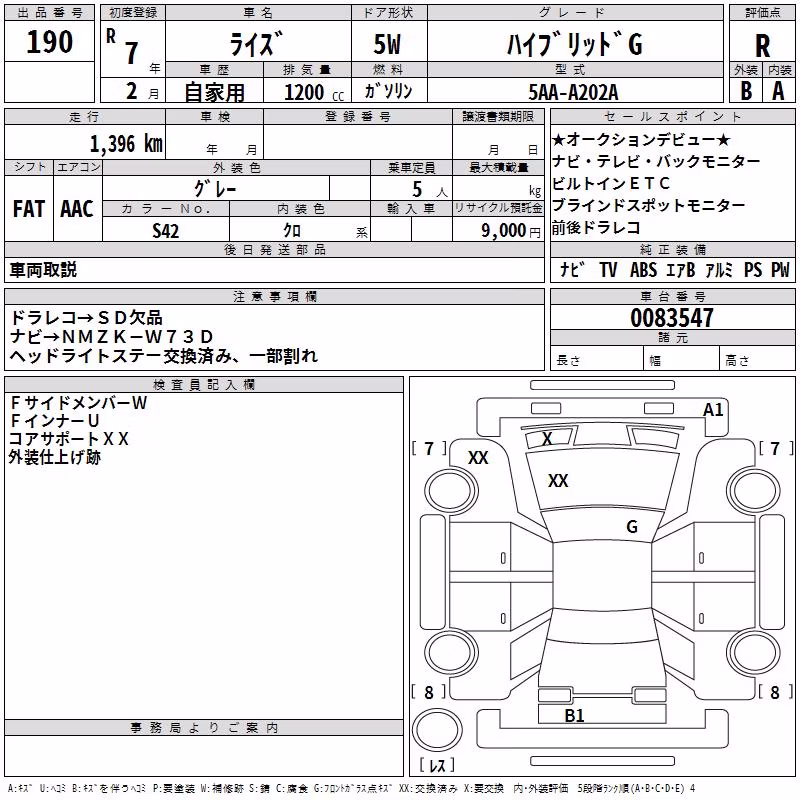Click recycle deposit 9,000 yen
This screenshot has width=800, height=800.
(510, 231)
